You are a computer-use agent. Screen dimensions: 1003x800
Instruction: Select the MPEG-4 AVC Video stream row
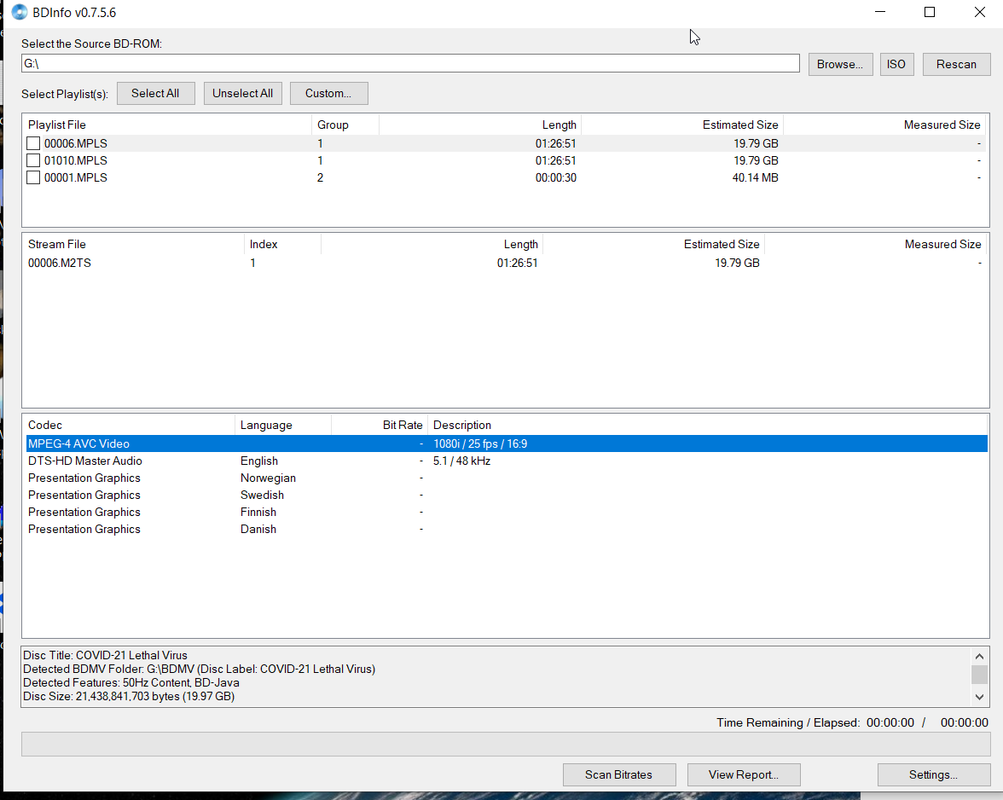coord(507,444)
